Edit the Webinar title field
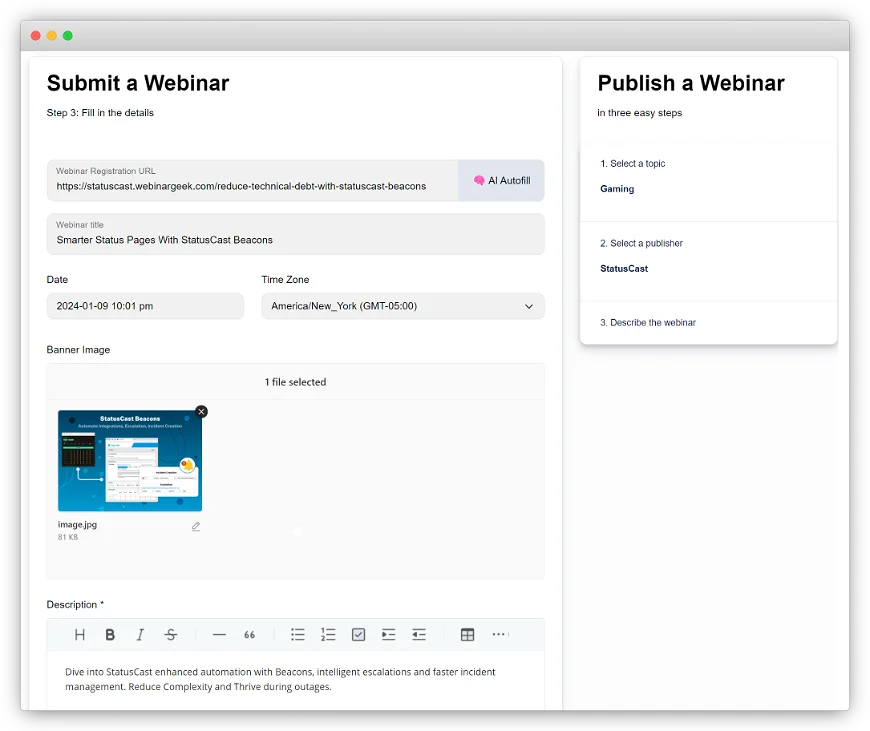Image resolution: width=870 pixels, height=731 pixels. tap(296, 234)
